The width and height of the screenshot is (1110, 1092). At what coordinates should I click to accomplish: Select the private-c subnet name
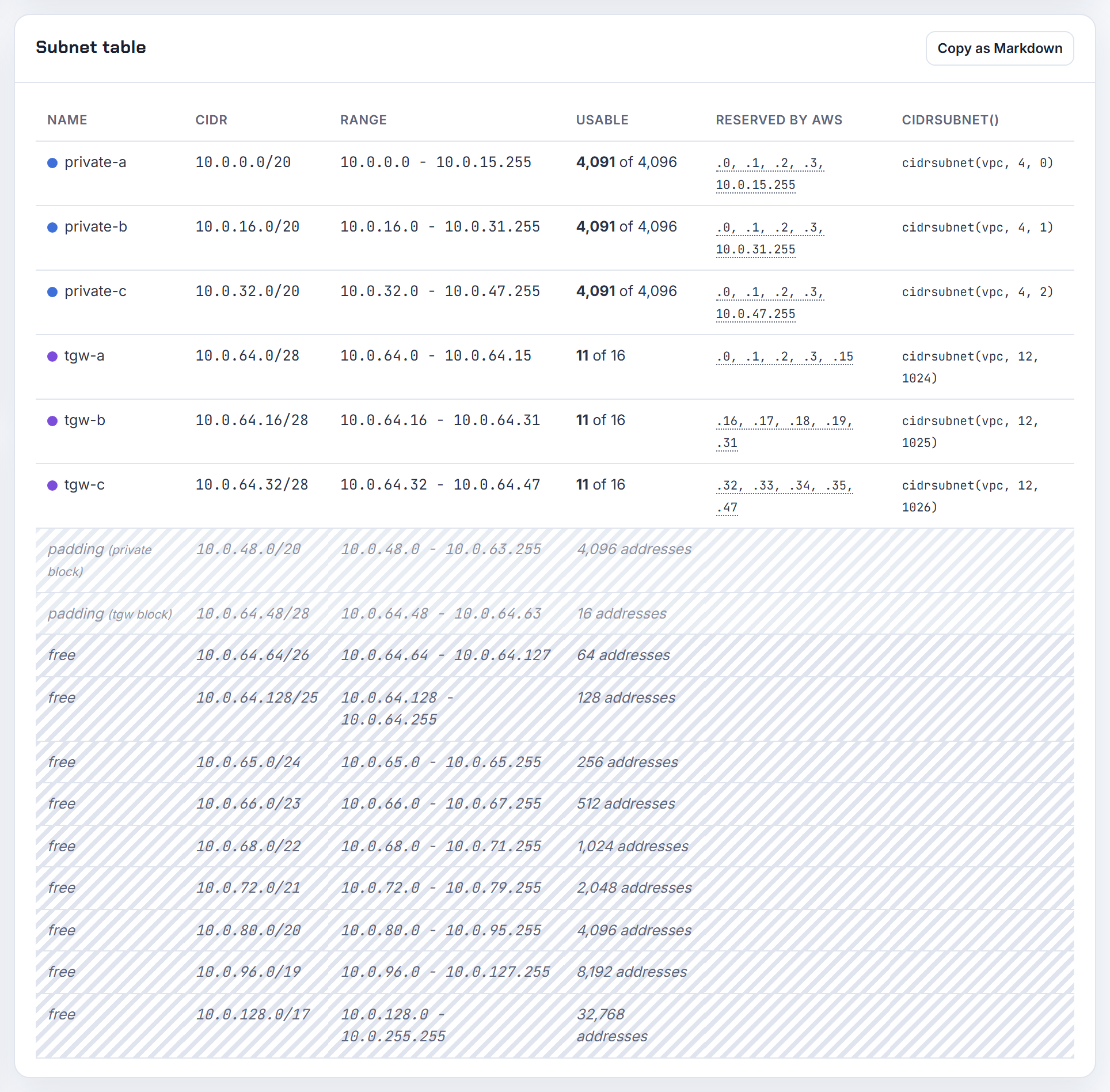click(96, 291)
